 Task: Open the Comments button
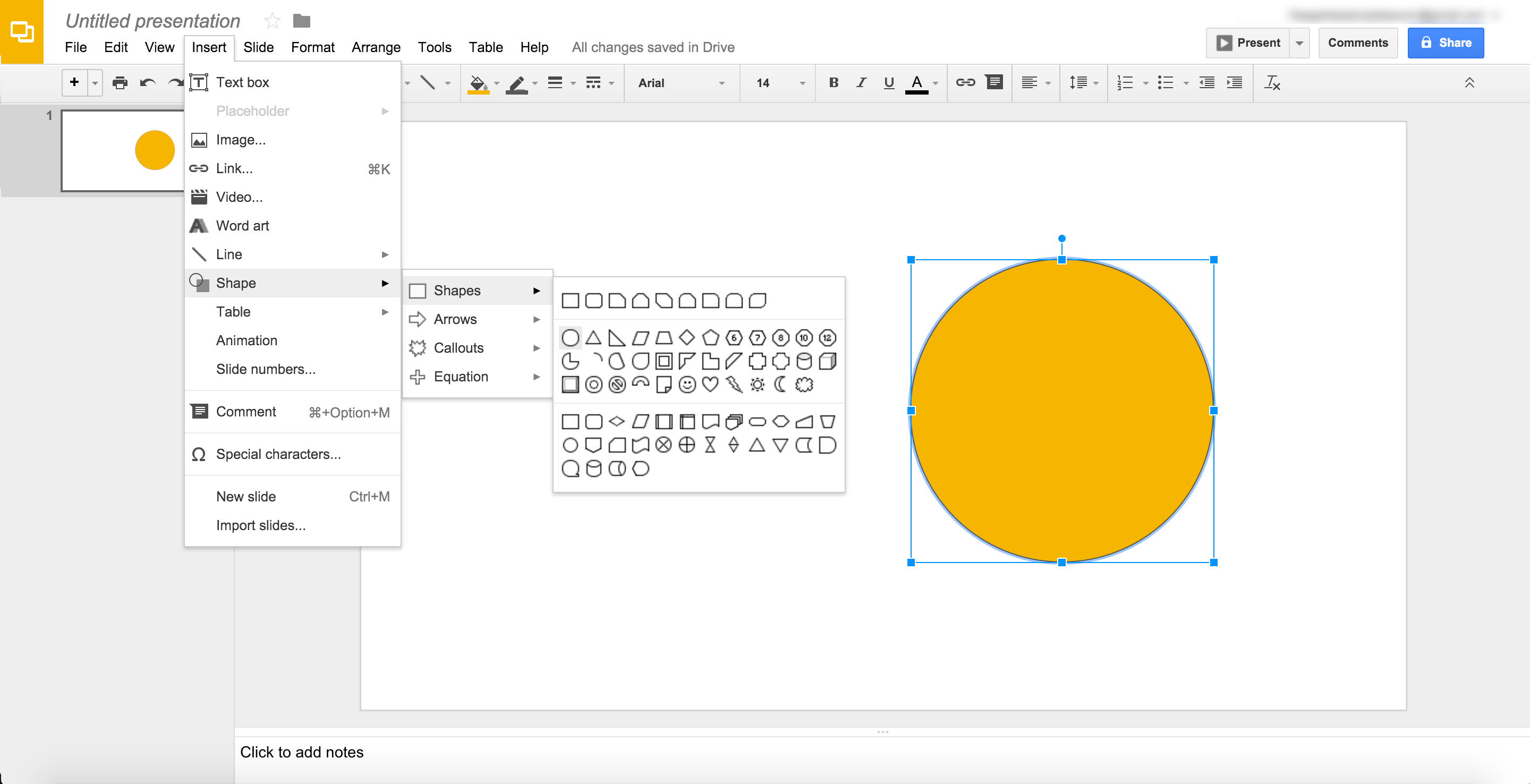(1358, 43)
